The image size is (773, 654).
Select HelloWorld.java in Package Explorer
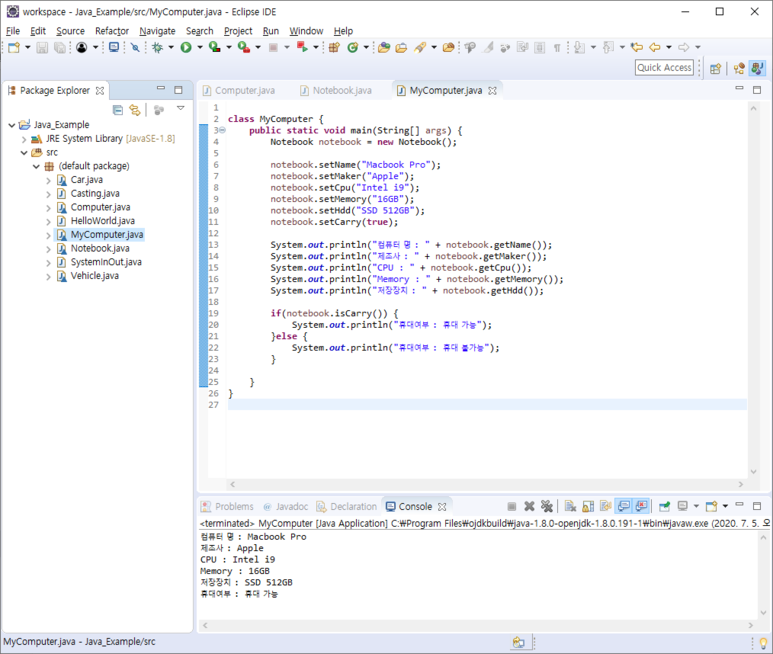point(103,221)
